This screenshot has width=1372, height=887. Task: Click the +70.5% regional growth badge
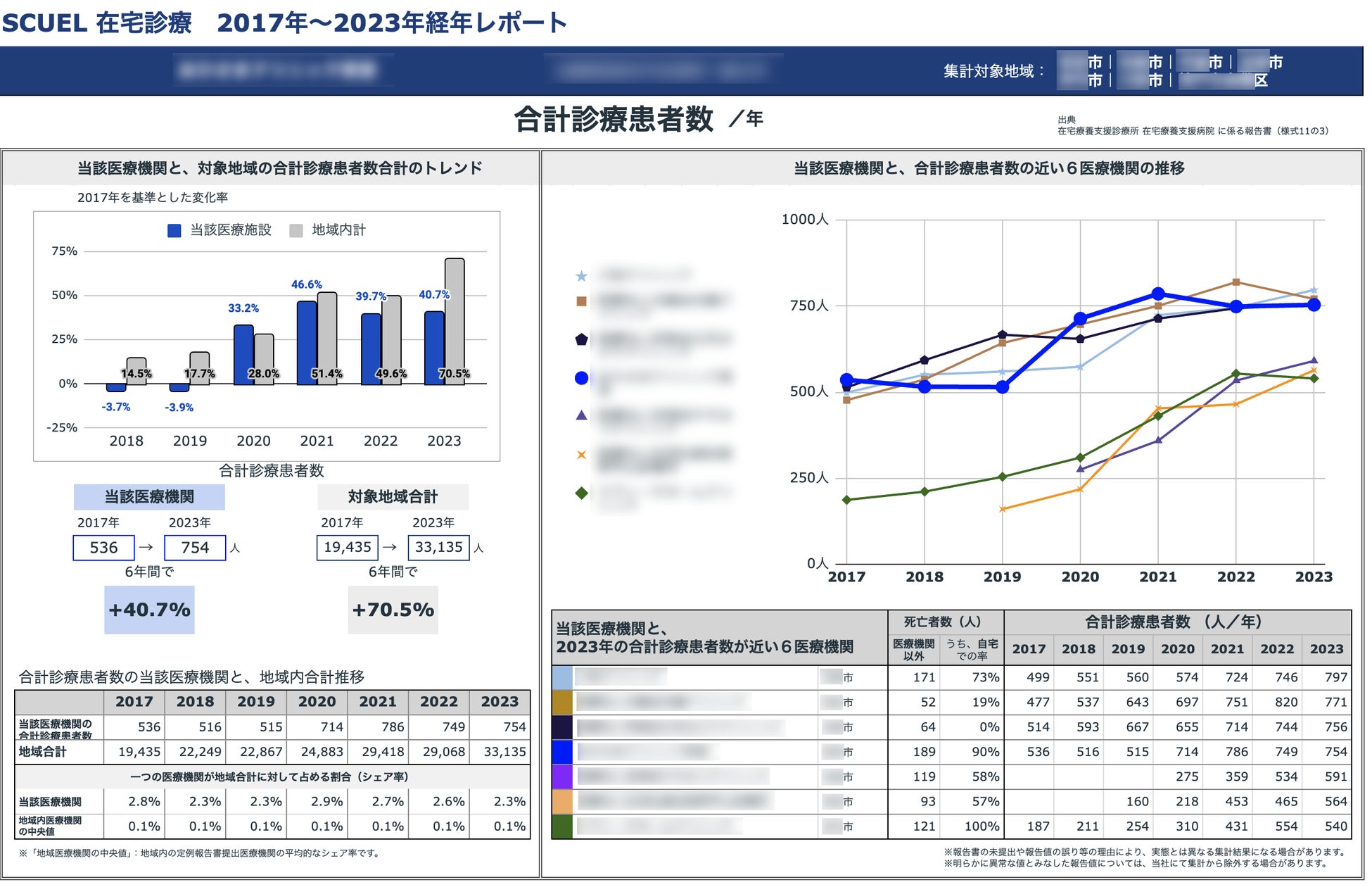393,610
